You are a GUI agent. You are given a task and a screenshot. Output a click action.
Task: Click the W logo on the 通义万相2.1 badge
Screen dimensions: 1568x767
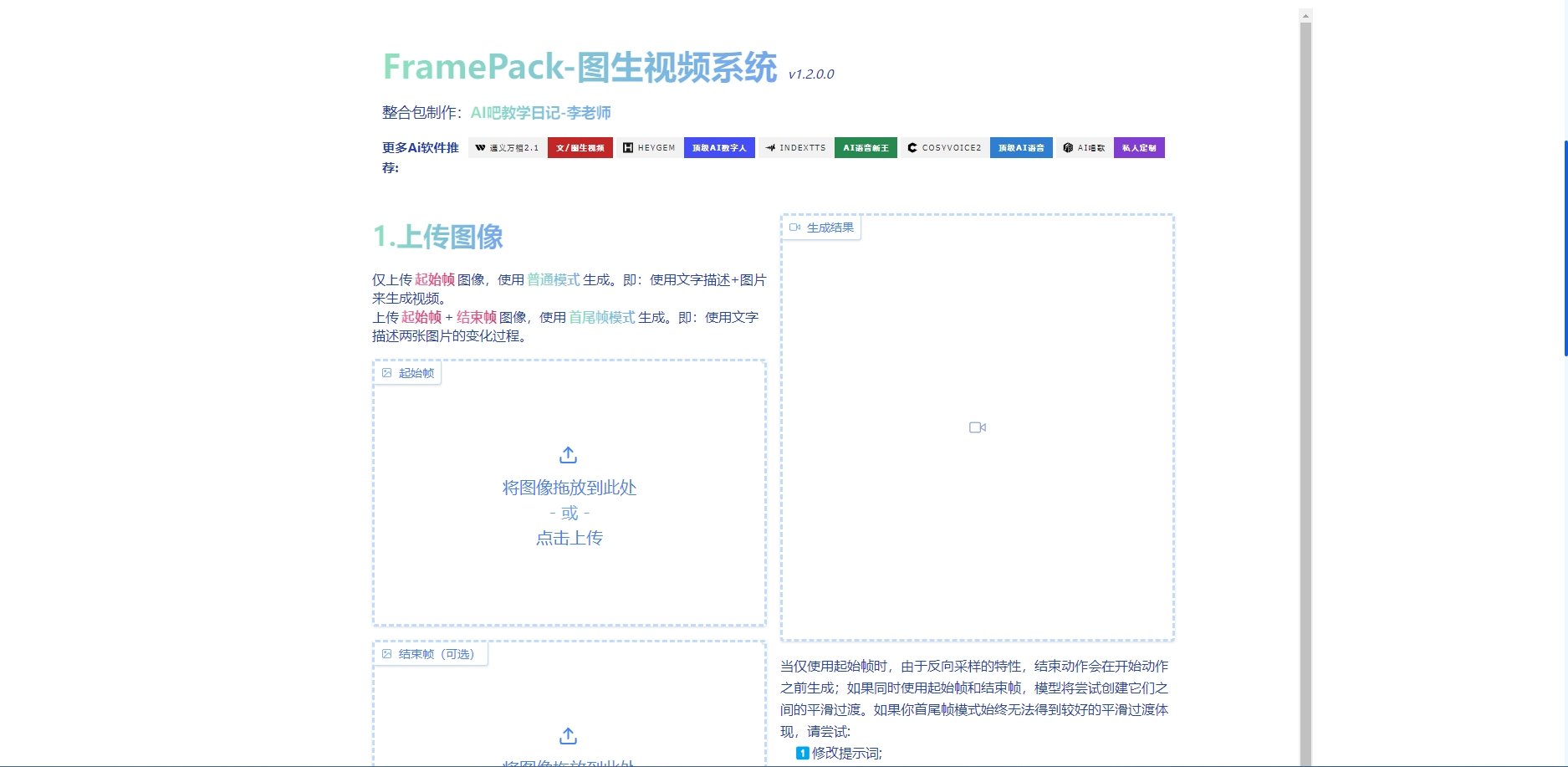click(479, 147)
